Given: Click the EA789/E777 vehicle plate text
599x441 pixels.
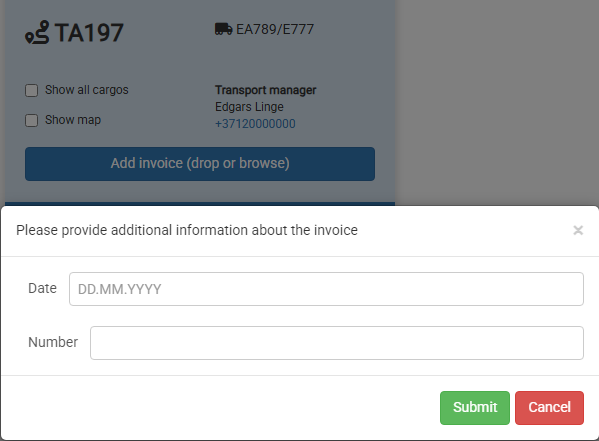Looking at the screenshot, I should point(275,29).
